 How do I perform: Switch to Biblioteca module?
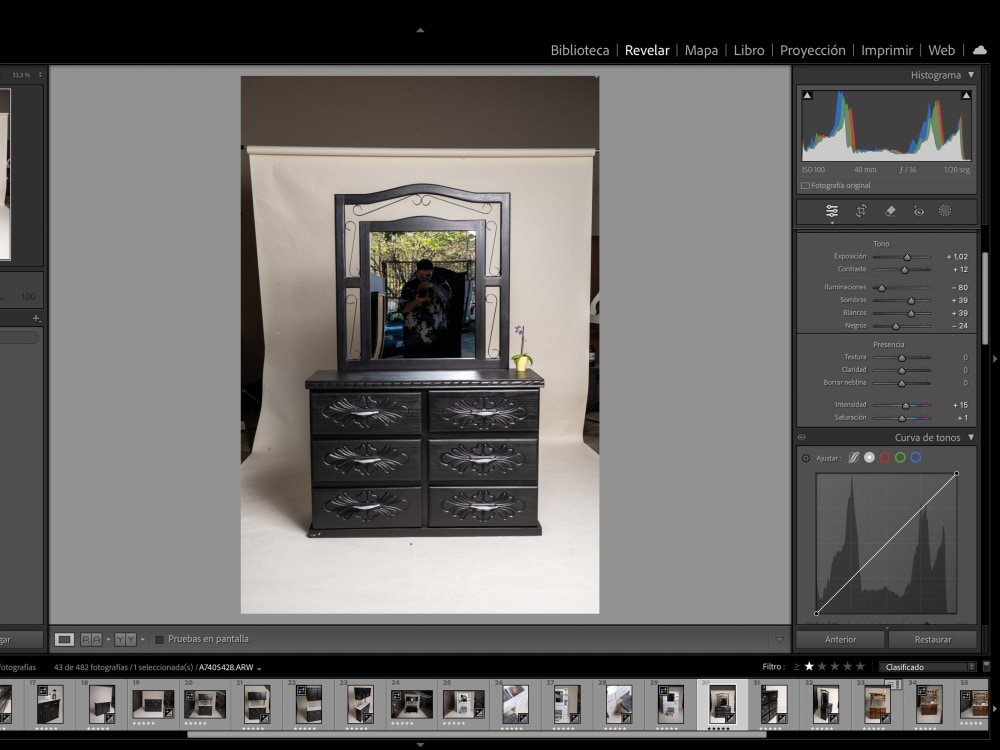[x=580, y=50]
